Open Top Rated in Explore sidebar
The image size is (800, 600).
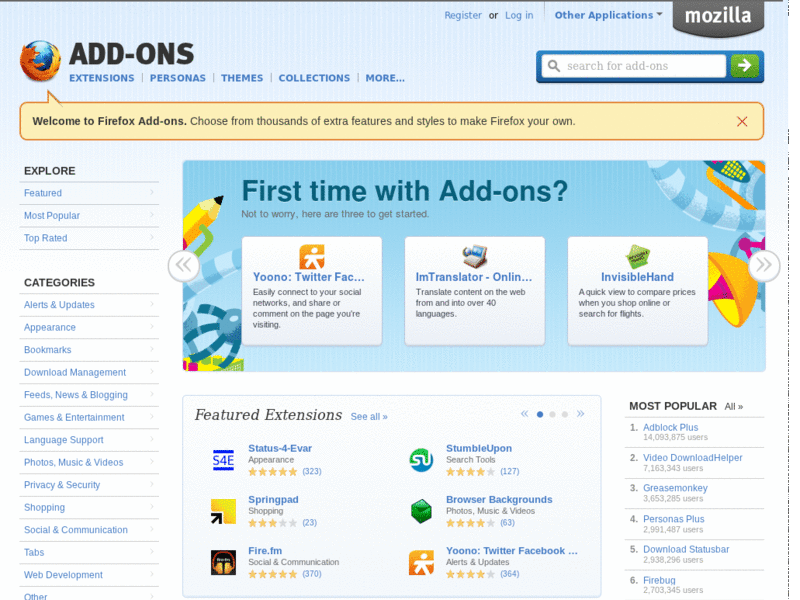(89, 238)
